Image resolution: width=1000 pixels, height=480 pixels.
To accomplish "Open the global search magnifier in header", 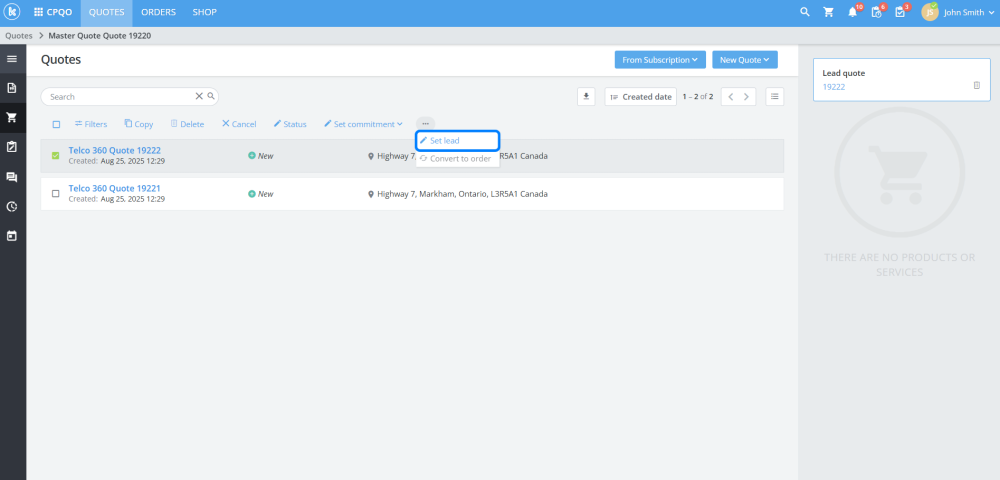I will click(805, 12).
